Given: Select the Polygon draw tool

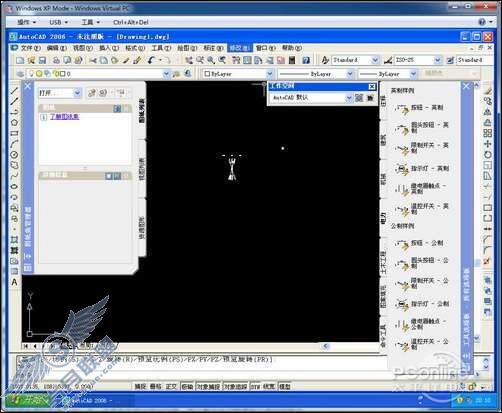Looking at the screenshot, I should click(14, 123).
